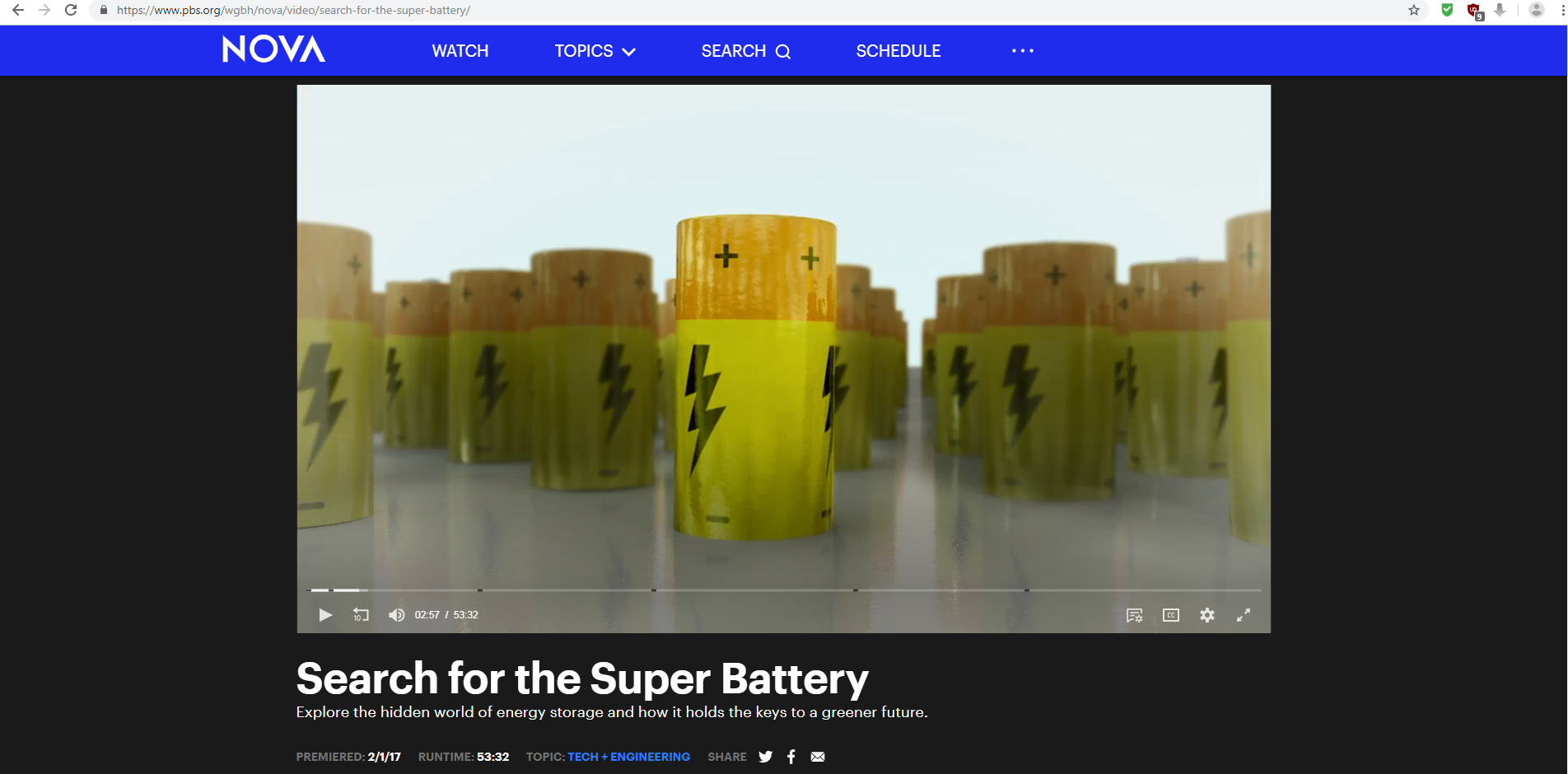Open video player settings gear
The image size is (1568, 774).
click(x=1207, y=615)
